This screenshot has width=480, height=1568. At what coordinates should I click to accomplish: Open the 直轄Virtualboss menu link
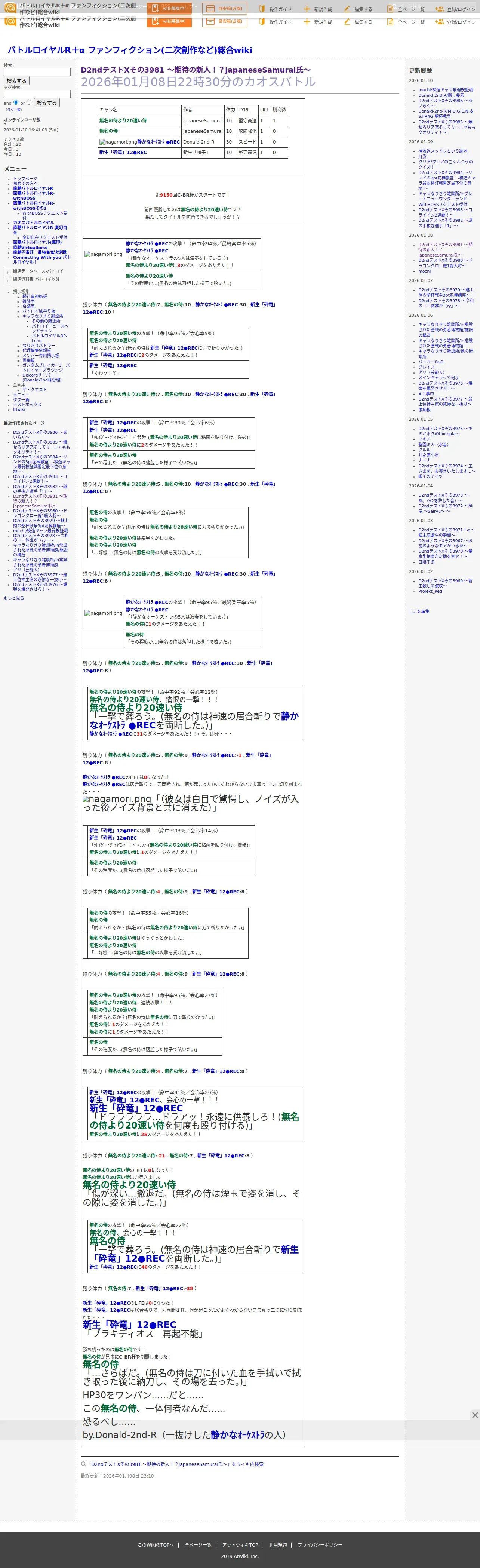point(30,248)
